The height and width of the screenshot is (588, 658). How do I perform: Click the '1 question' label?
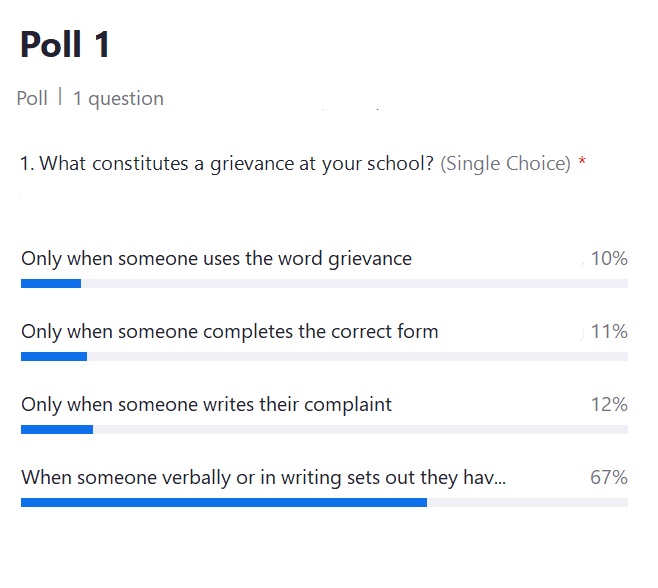tap(118, 99)
